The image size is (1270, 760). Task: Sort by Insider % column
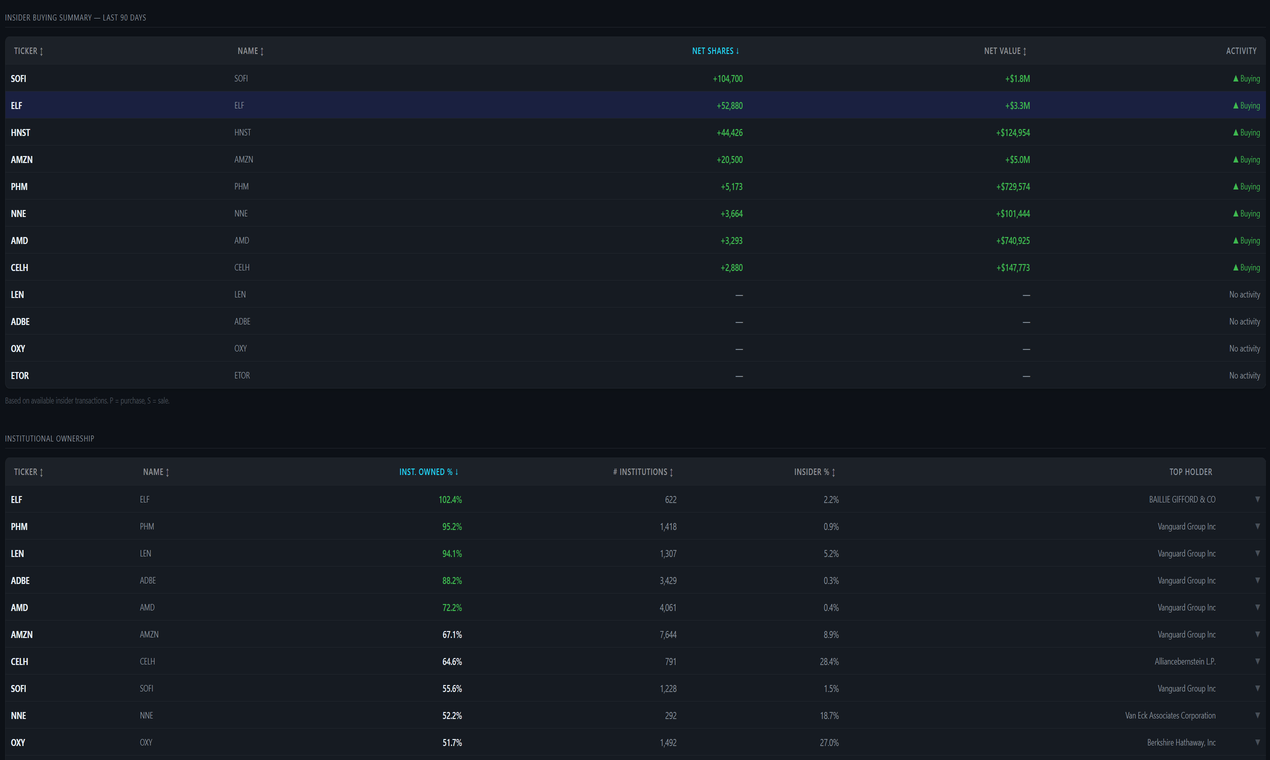click(815, 472)
